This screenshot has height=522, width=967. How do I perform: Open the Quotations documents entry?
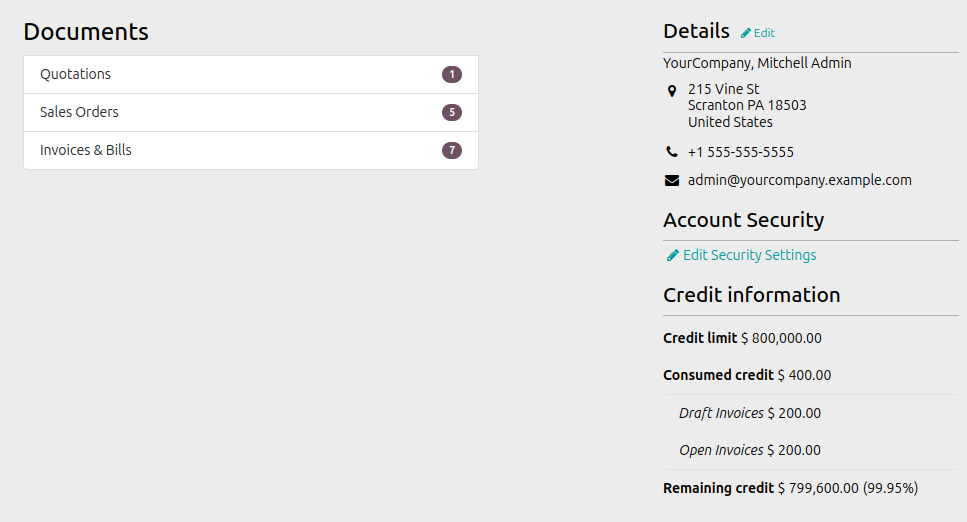[251, 75]
